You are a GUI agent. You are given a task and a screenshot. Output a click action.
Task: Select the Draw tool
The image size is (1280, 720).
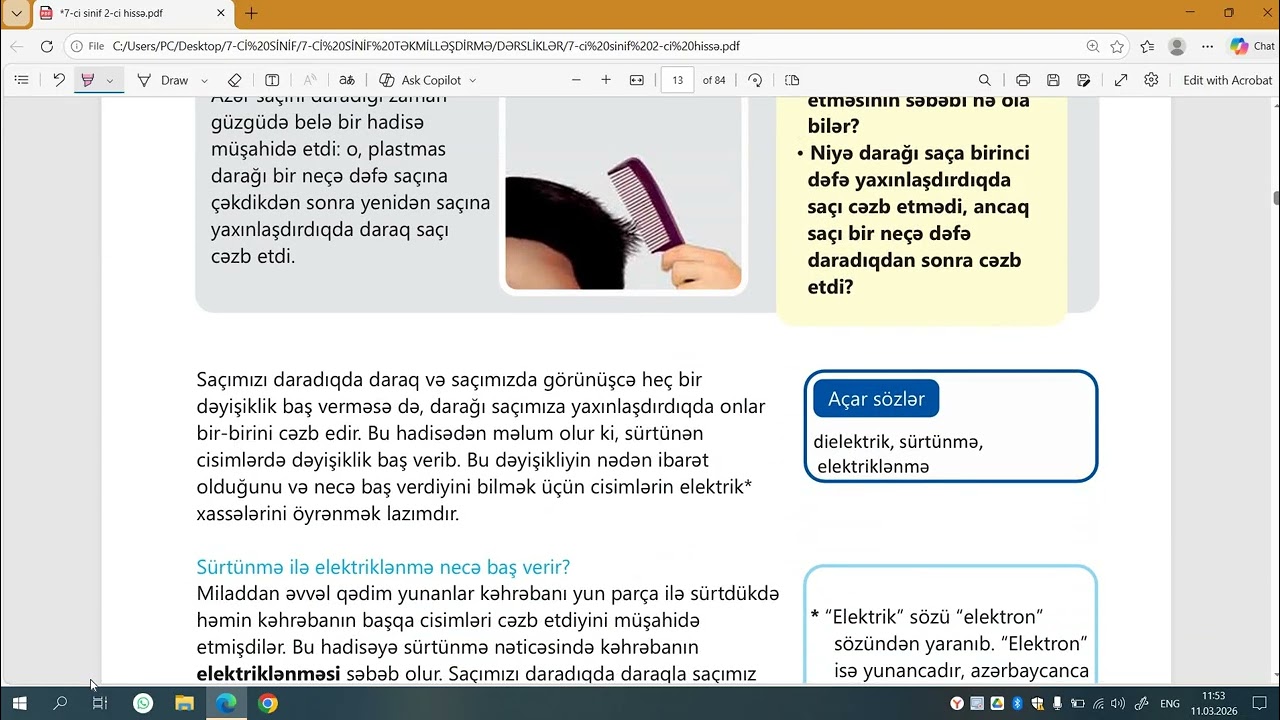pos(163,80)
